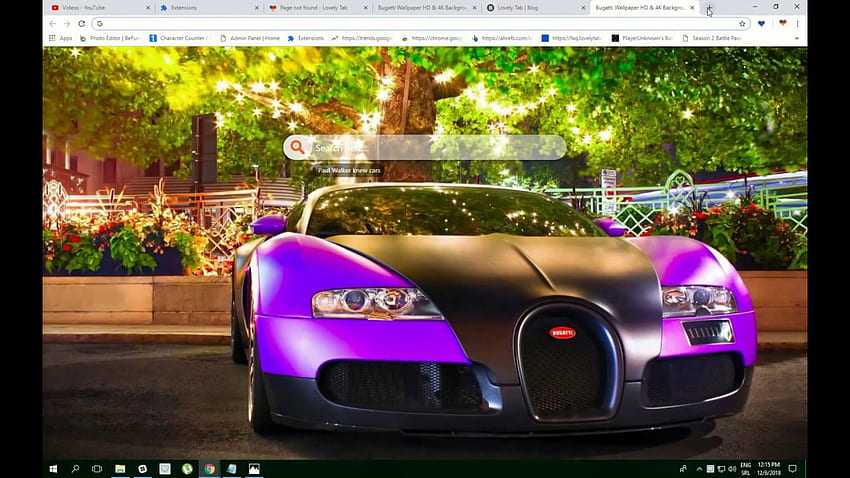Open the volume control in tray
The height and width of the screenshot is (478, 850).
[x=732, y=469]
